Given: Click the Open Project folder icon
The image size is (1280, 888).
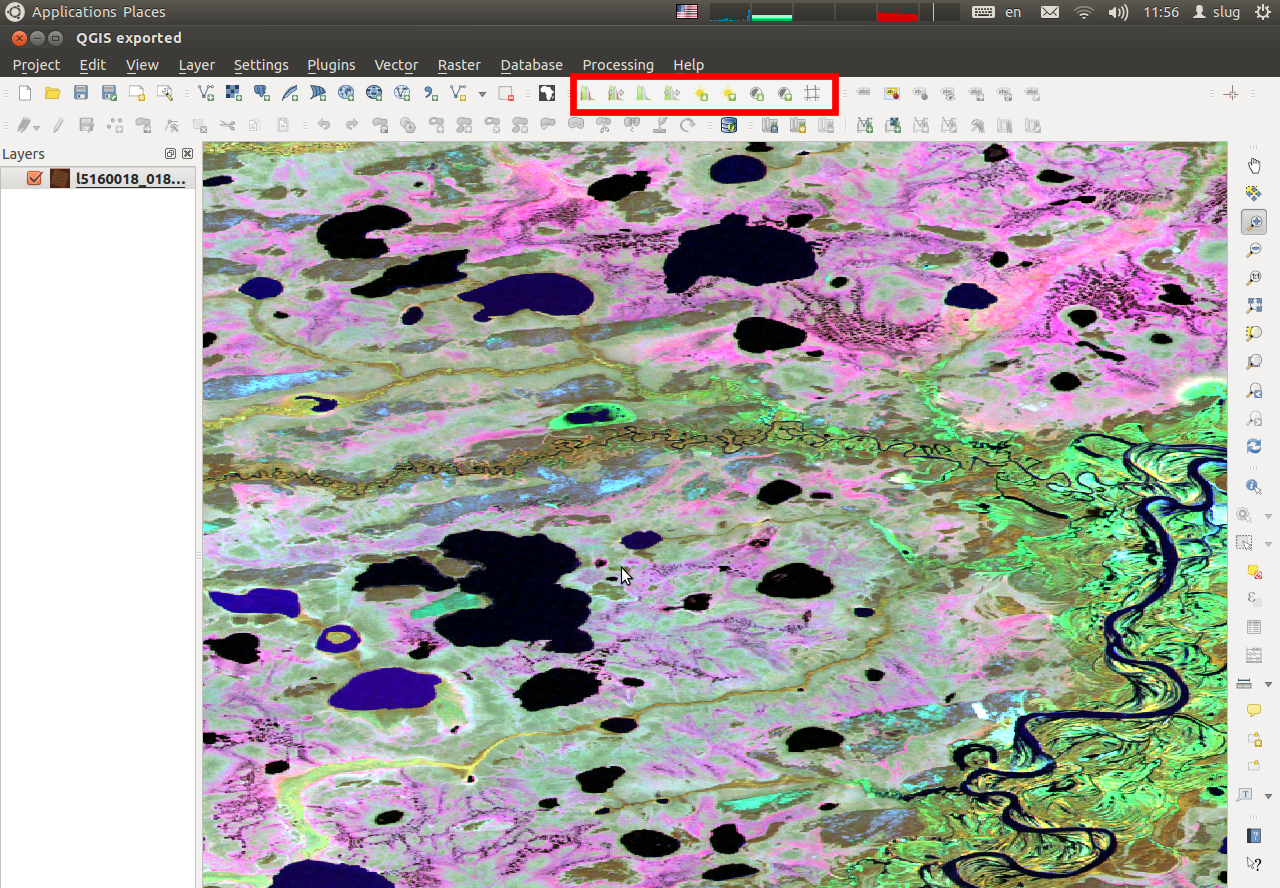Looking at the screenshot, I should point(52,93).
